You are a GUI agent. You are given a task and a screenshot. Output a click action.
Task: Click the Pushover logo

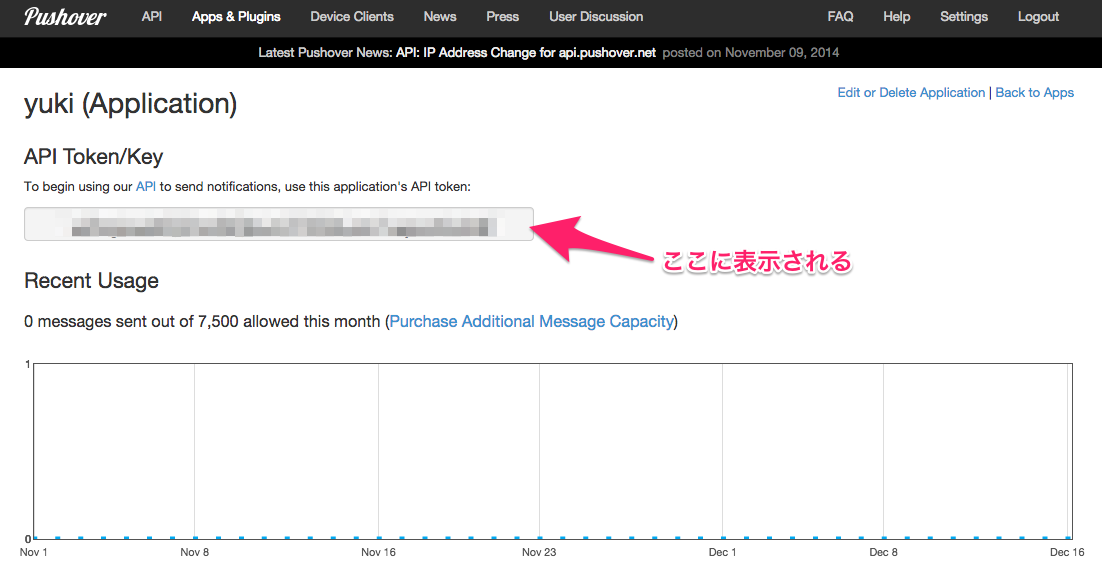point(65,17)
